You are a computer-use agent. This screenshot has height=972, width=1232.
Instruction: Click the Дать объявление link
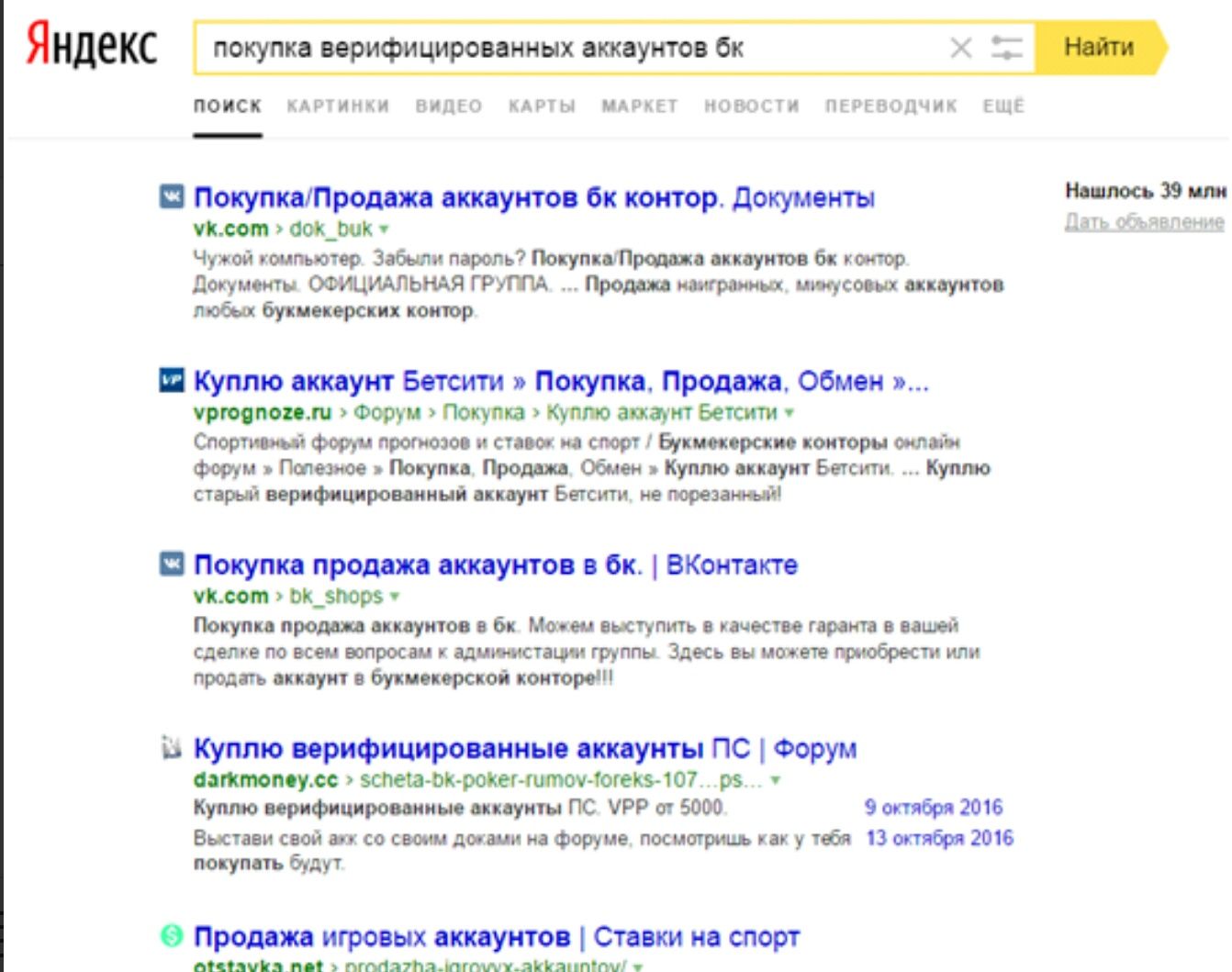1144,222
